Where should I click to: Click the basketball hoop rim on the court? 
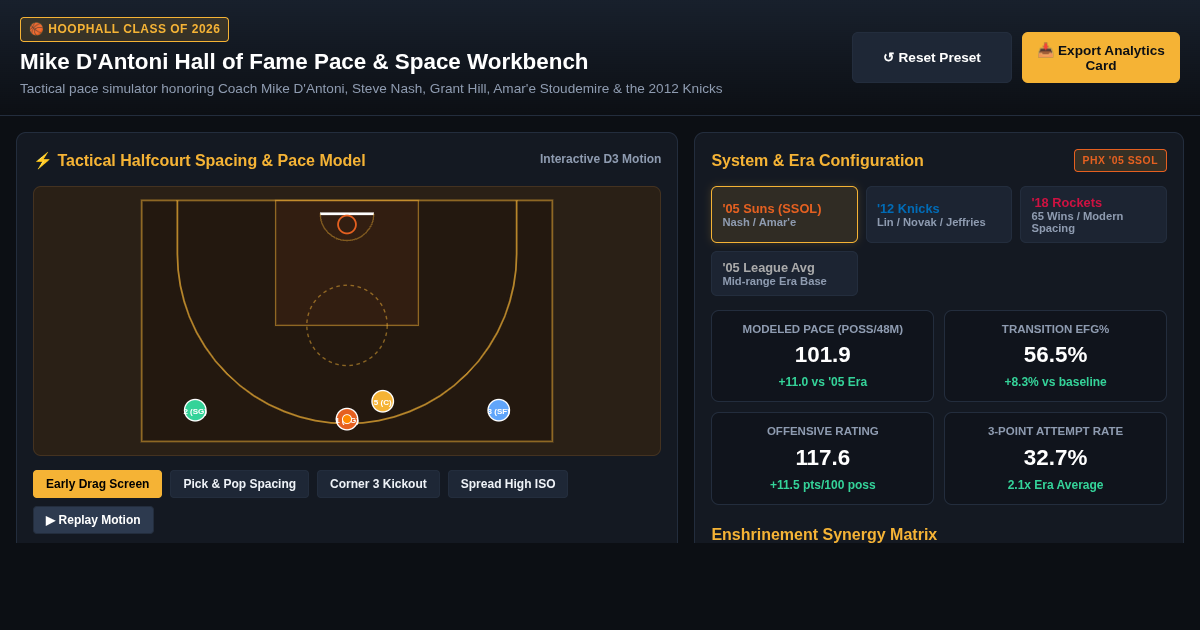click(x=347, y=224)
